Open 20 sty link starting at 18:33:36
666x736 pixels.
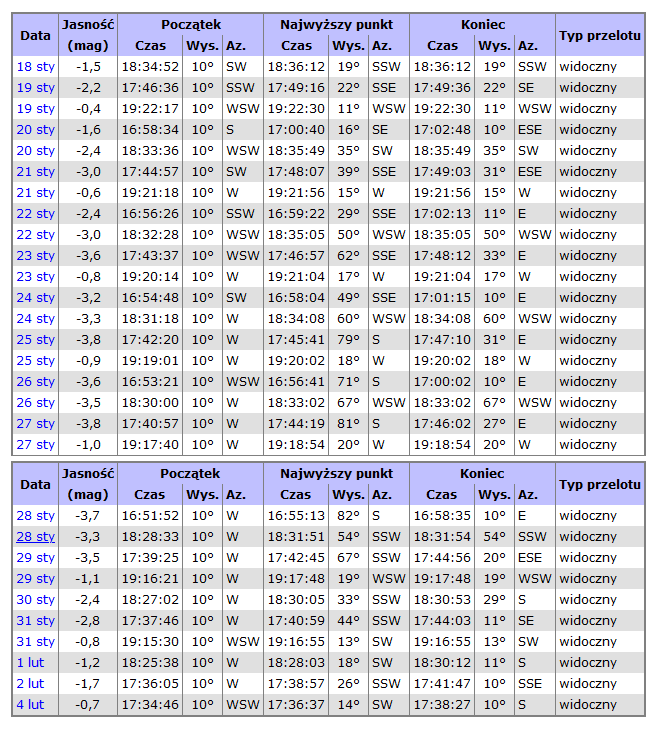36,151
